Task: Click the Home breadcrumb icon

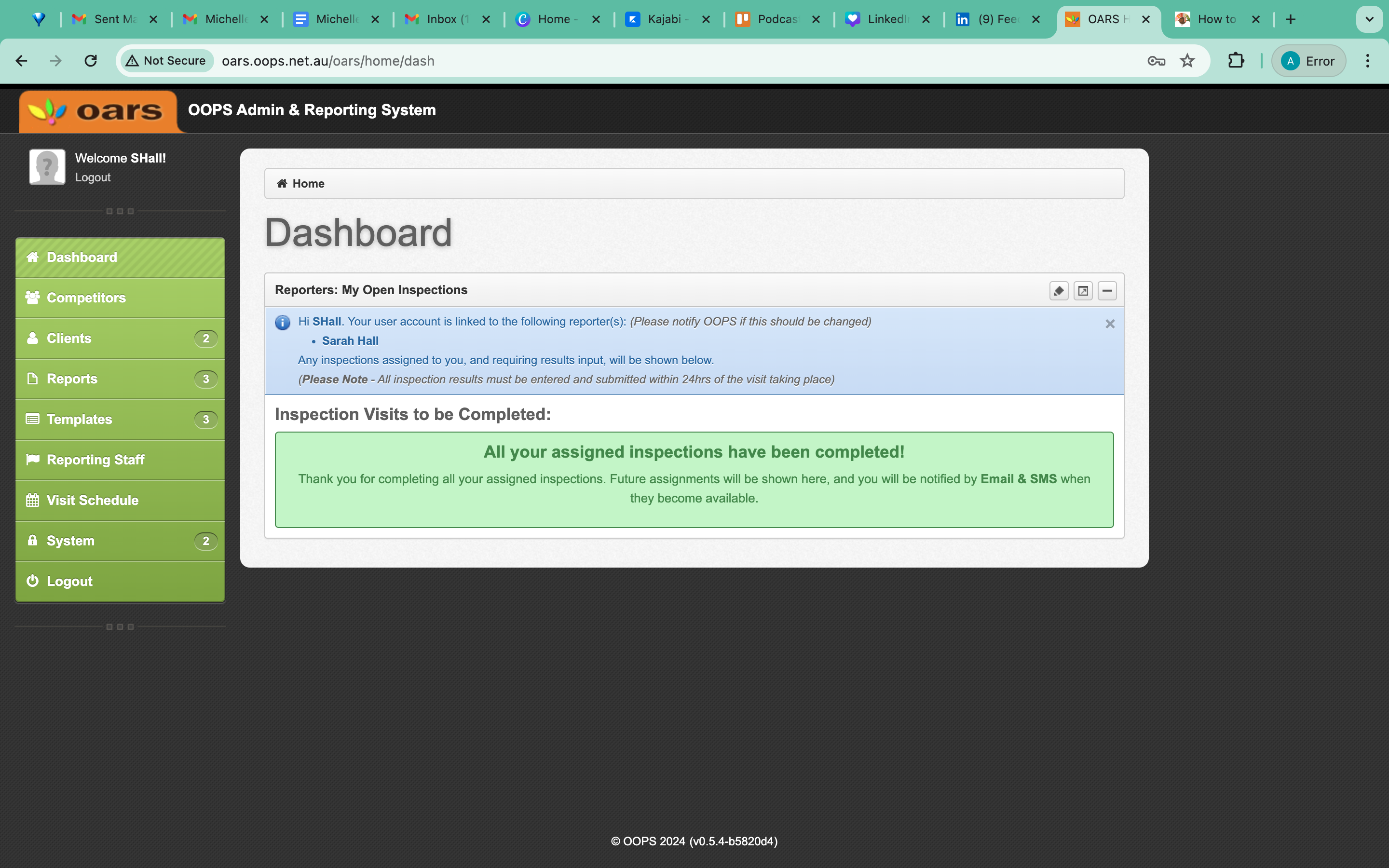Action: tap(282, 184)
